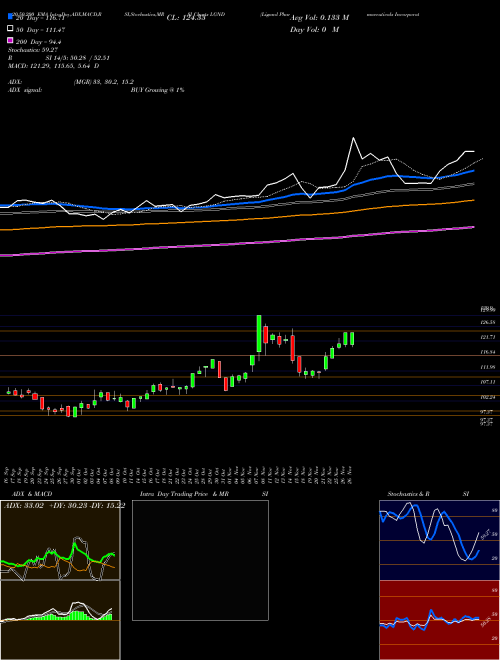Open the ADX indicator chart thumbnail

60,540
